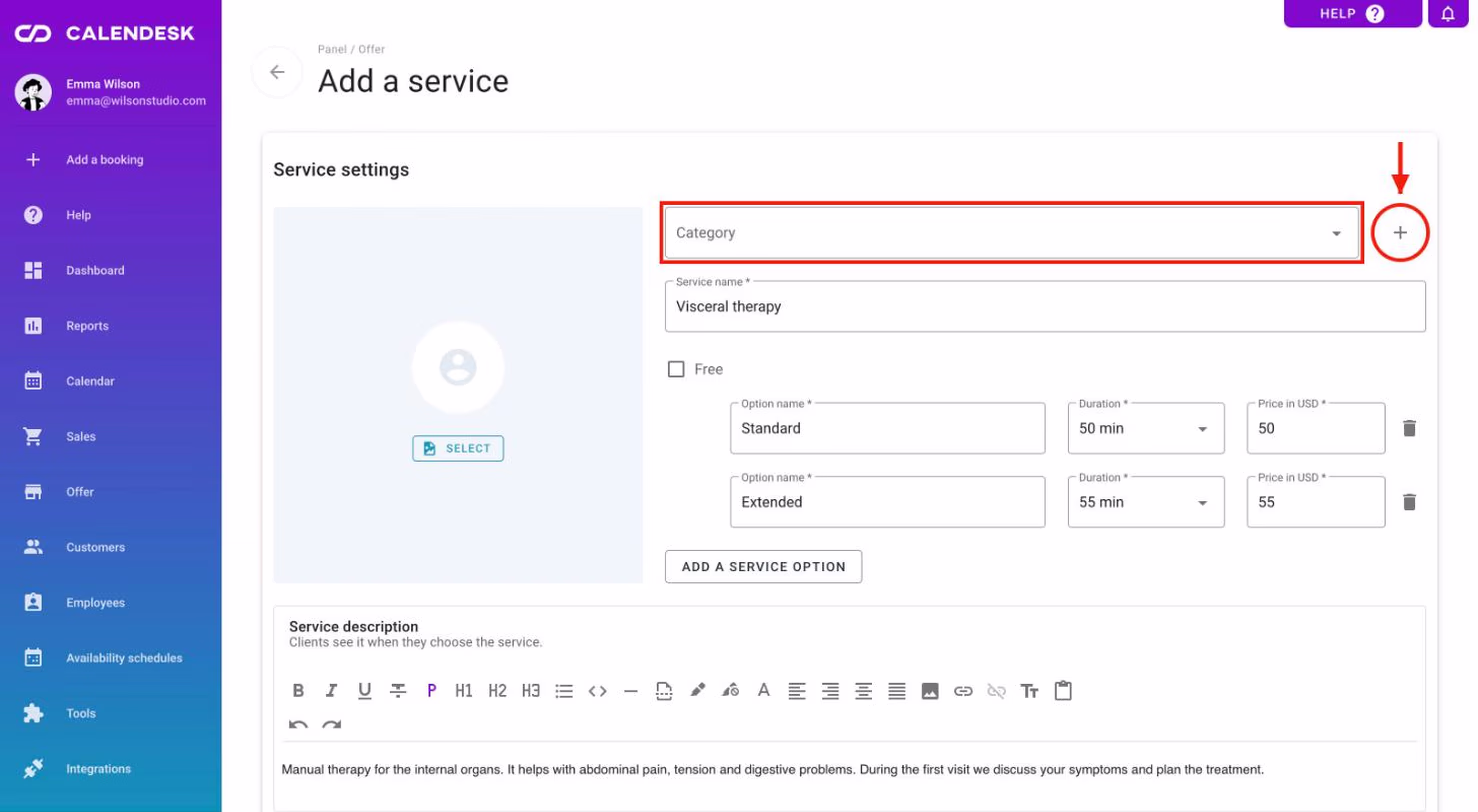The height and width of the screenshot is (812, 1478).
Task: Click the Service name field
Action: (x=1045, y=306)
